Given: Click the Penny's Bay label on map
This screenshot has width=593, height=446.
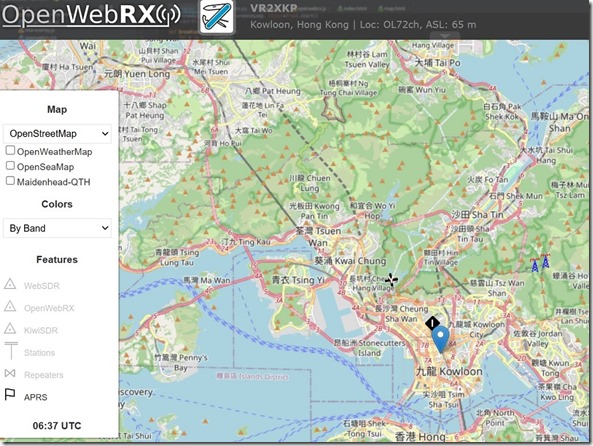Looking at the screenshot, I should tap(181, 362).
